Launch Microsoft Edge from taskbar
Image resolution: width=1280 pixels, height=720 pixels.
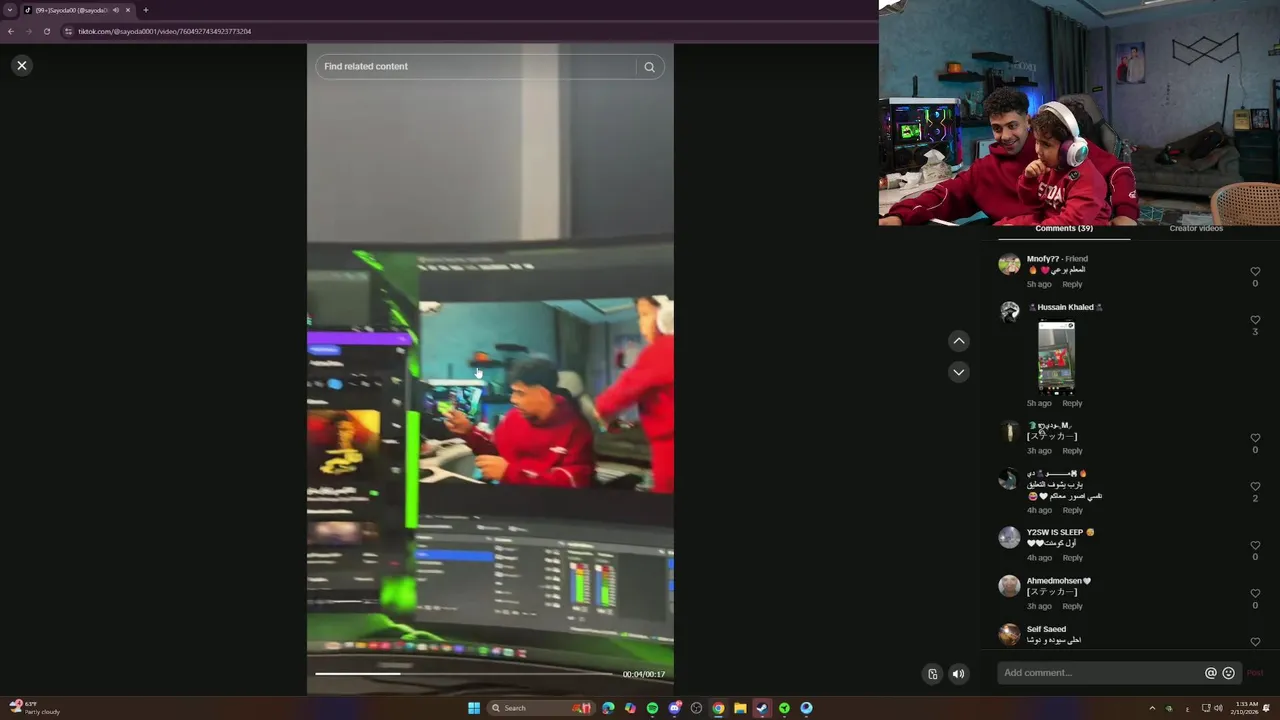608,708
